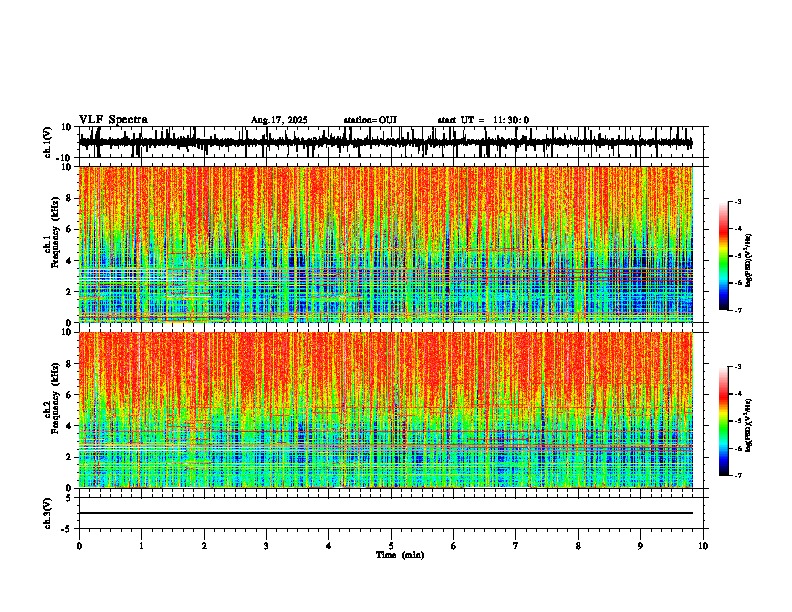Select the "start UT = 11:30:0" header text
Screen dimensions: 792x612
483,120
